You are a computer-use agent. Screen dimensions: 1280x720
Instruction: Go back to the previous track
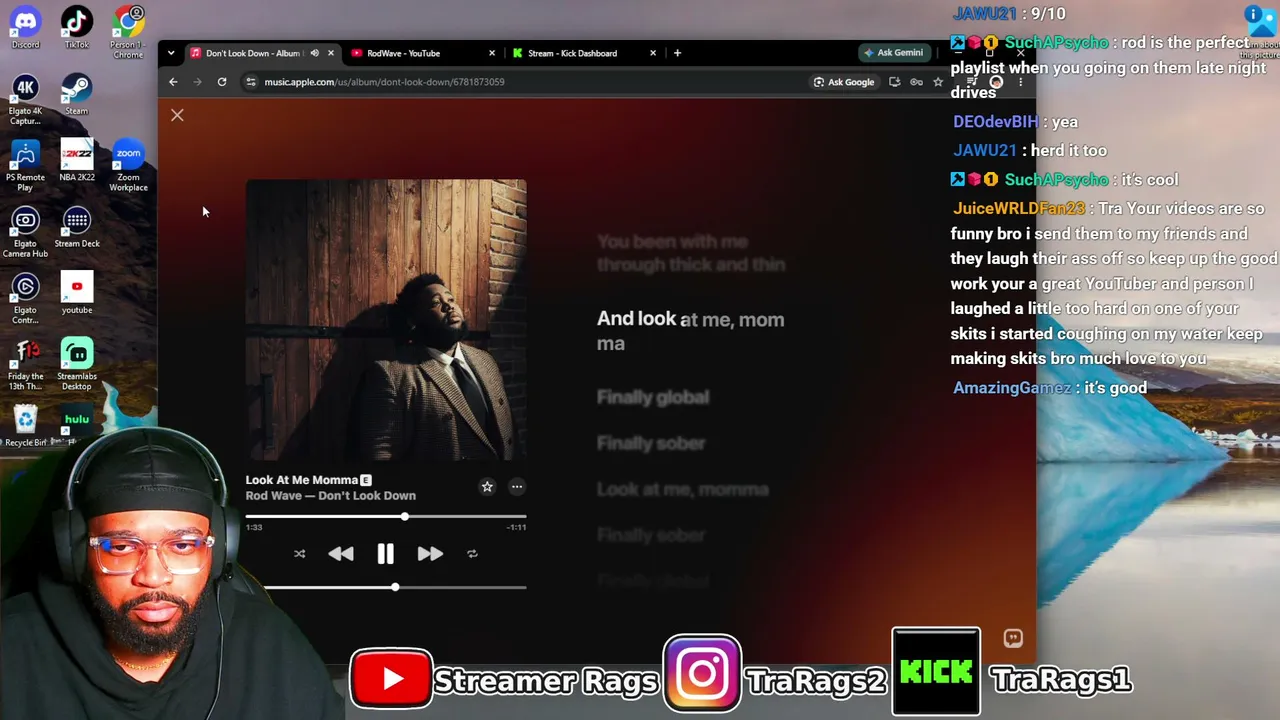tap(341, 554)
